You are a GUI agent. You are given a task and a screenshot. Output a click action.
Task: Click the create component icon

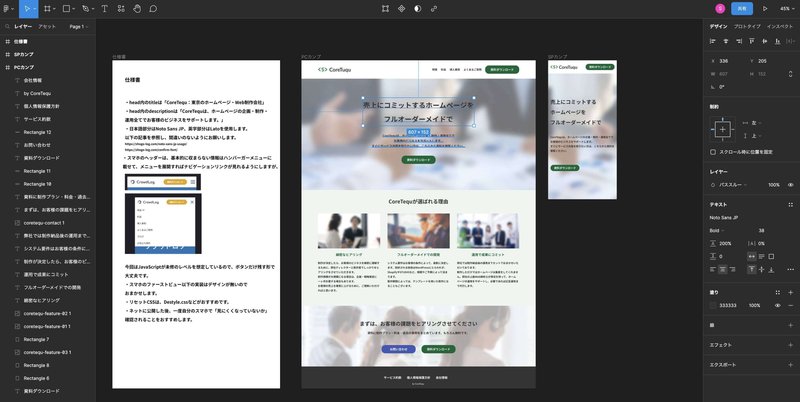tap(402, 9)
